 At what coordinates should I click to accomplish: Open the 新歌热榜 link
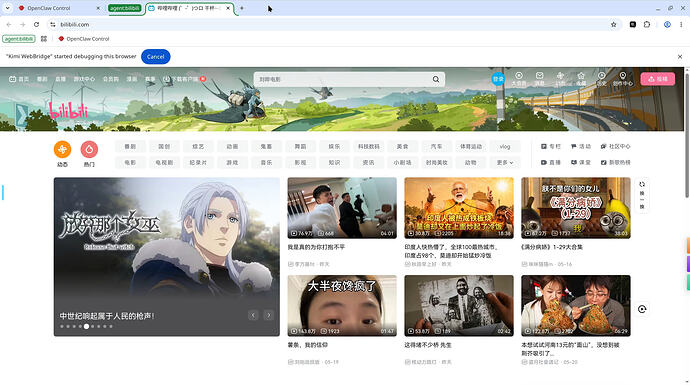click(x=615, y=162)
